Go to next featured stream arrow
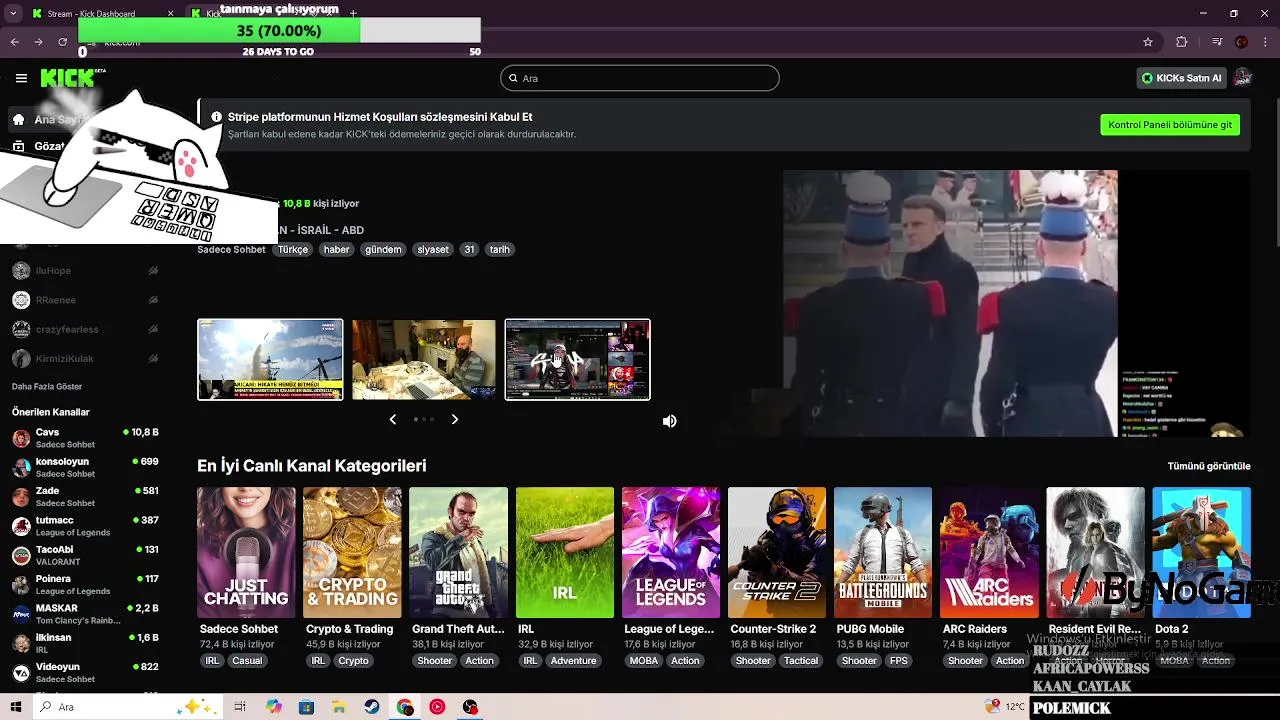The image size is (1280, 720). 455,419
